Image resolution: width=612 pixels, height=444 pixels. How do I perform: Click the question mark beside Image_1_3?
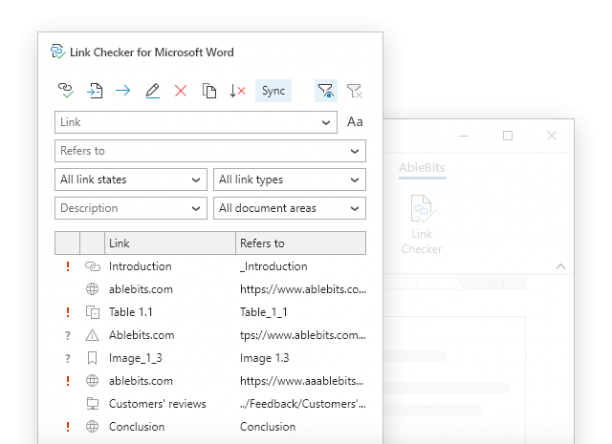[x=68, y=359]
